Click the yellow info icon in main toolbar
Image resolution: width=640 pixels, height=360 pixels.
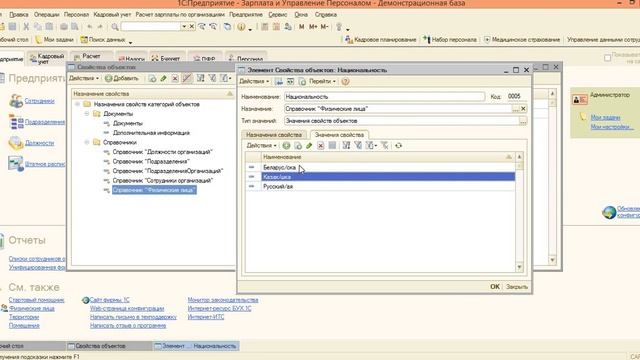click(241, 27)
